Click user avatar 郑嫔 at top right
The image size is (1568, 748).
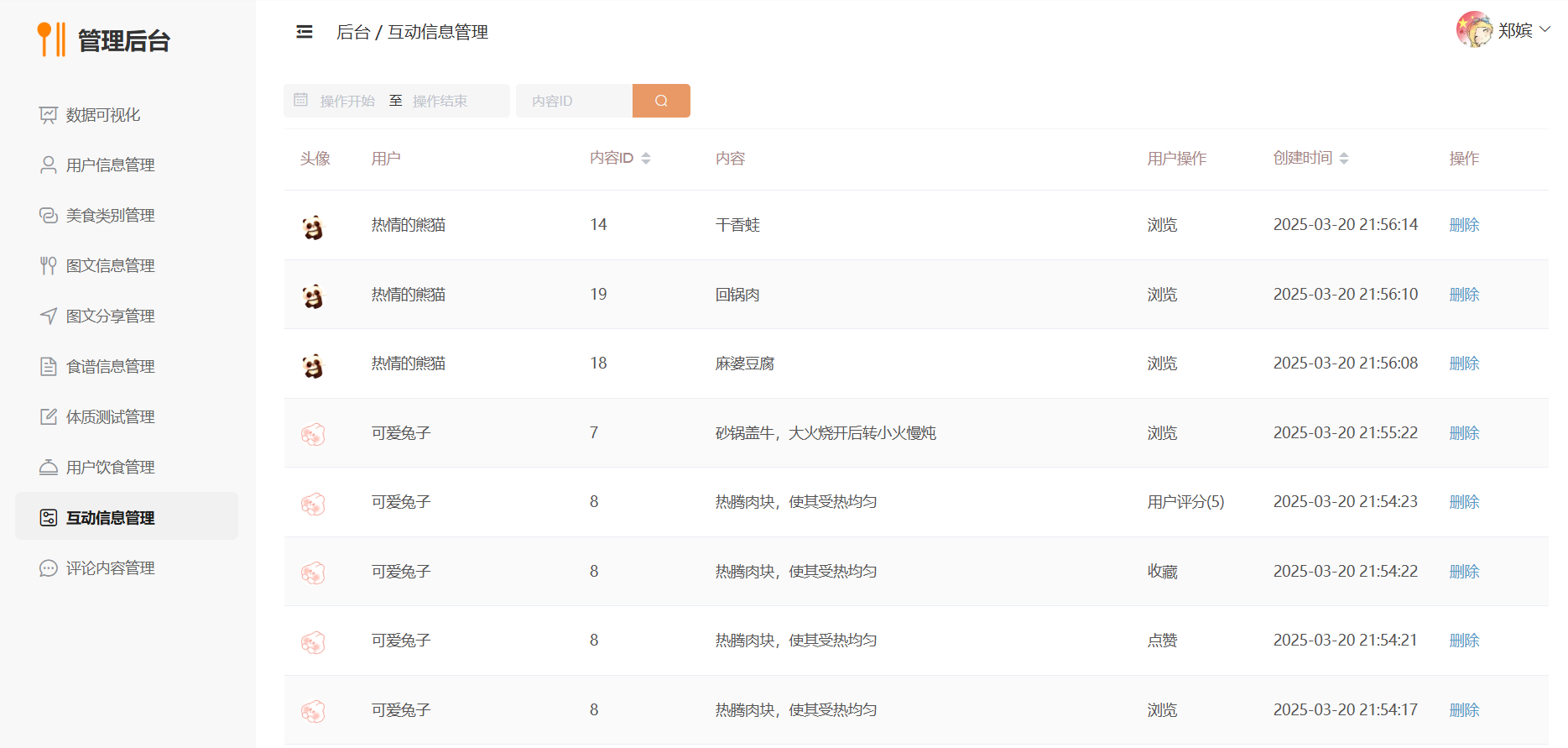click(x=1474, y=29)
